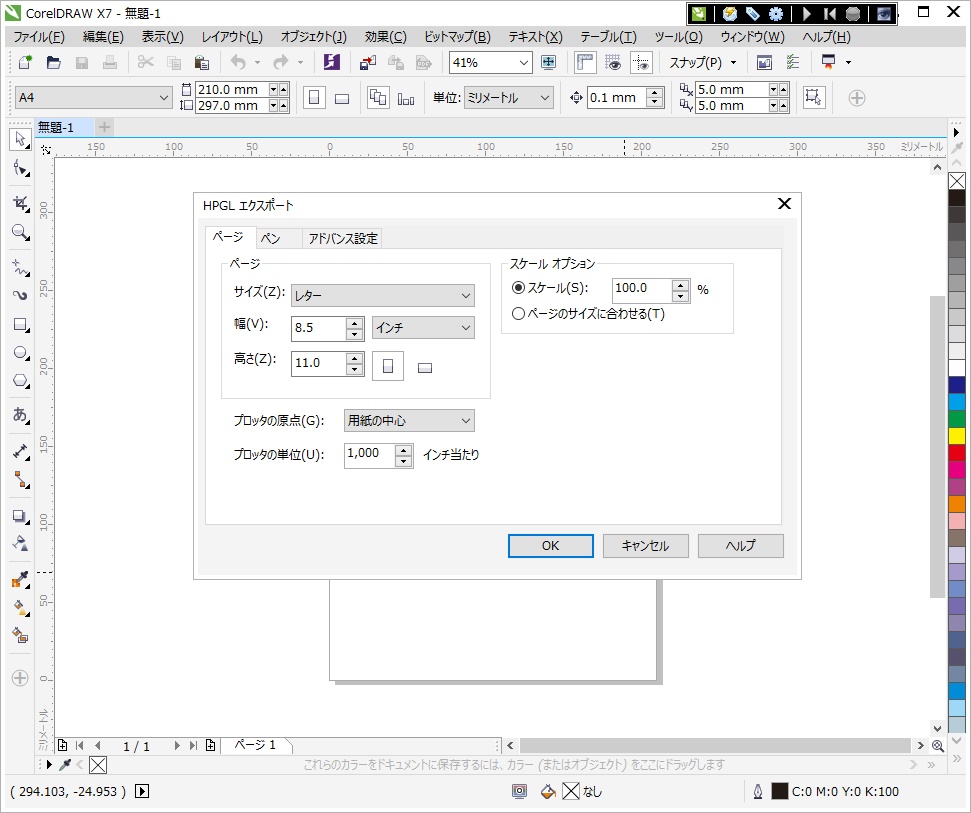
Task: Expand the document palette flyout arrow
Action: pos(50,765)
